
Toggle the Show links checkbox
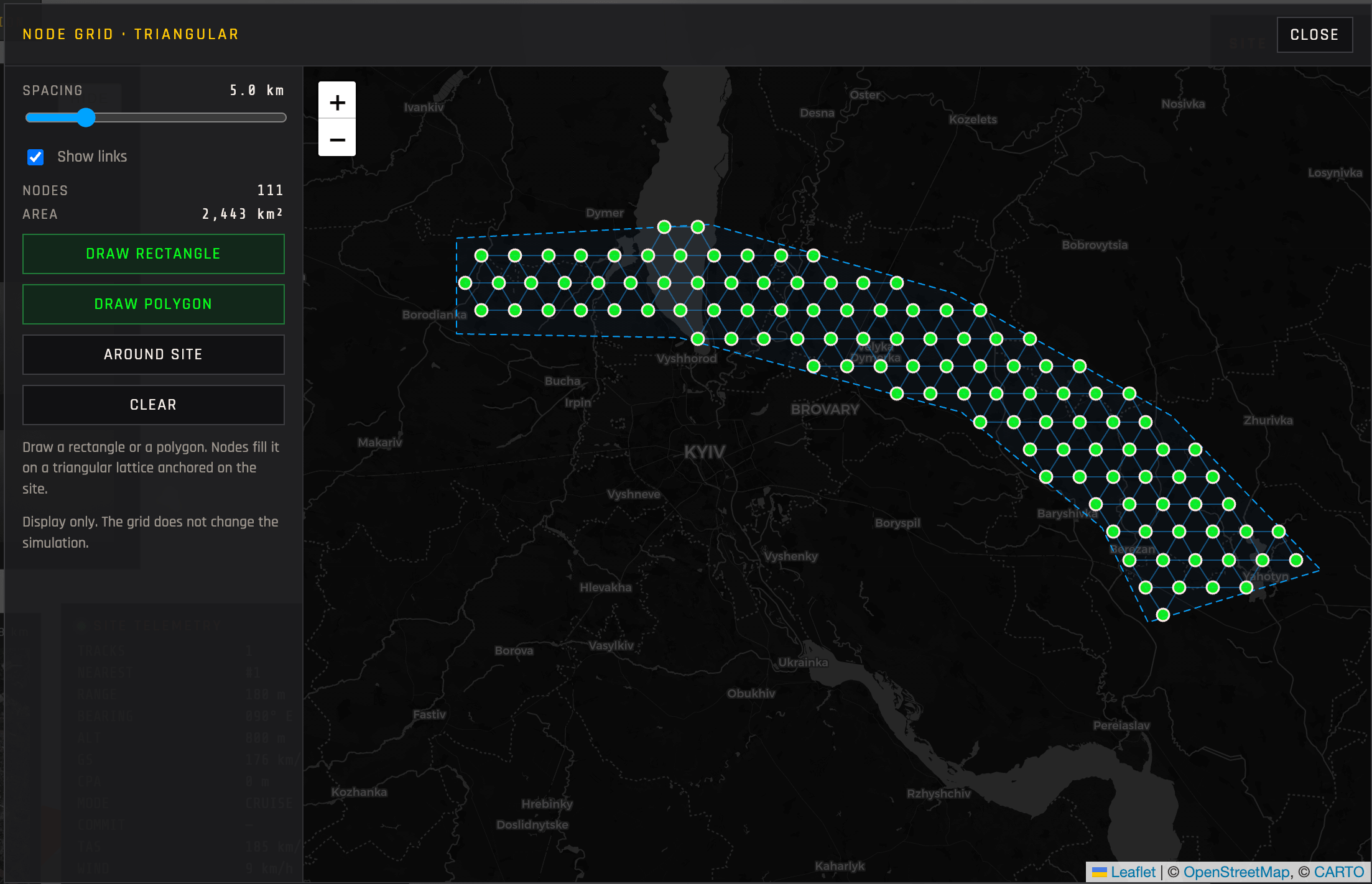(x=35, y=157)
